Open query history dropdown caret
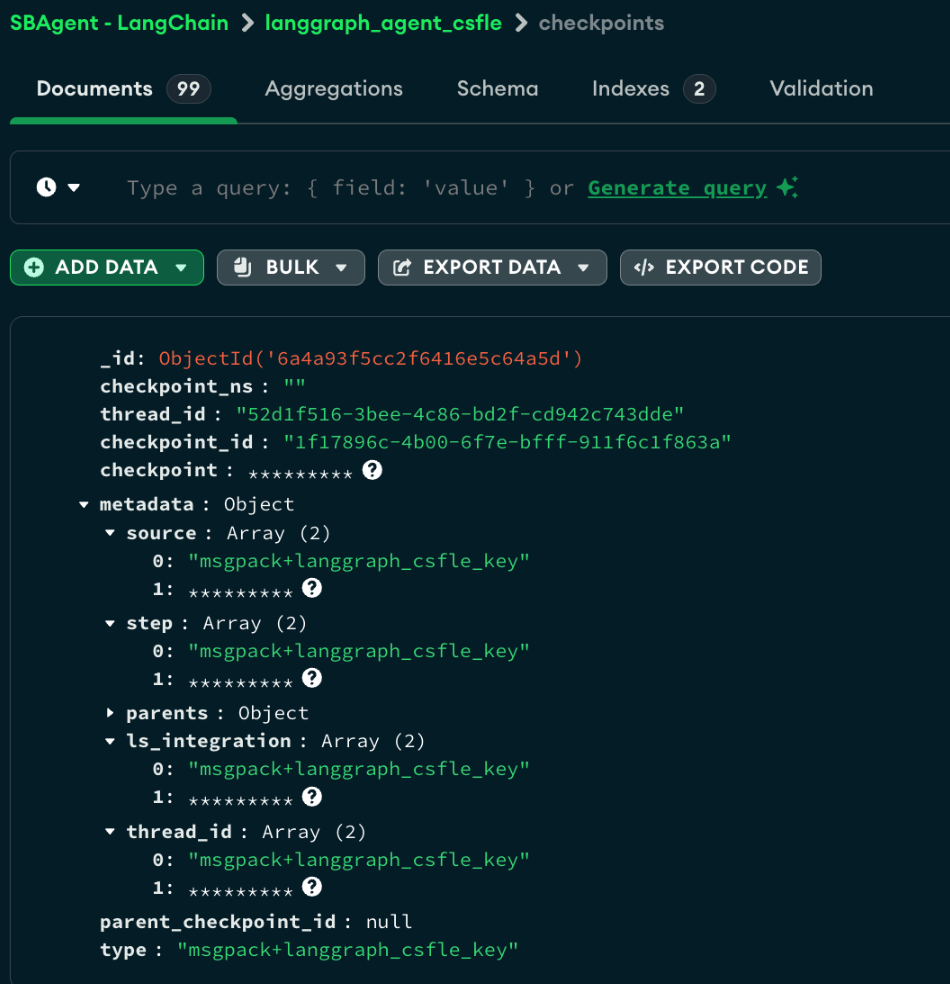This screenshot has height=984, width=950. pyautogui.click(x=74, y=188)
